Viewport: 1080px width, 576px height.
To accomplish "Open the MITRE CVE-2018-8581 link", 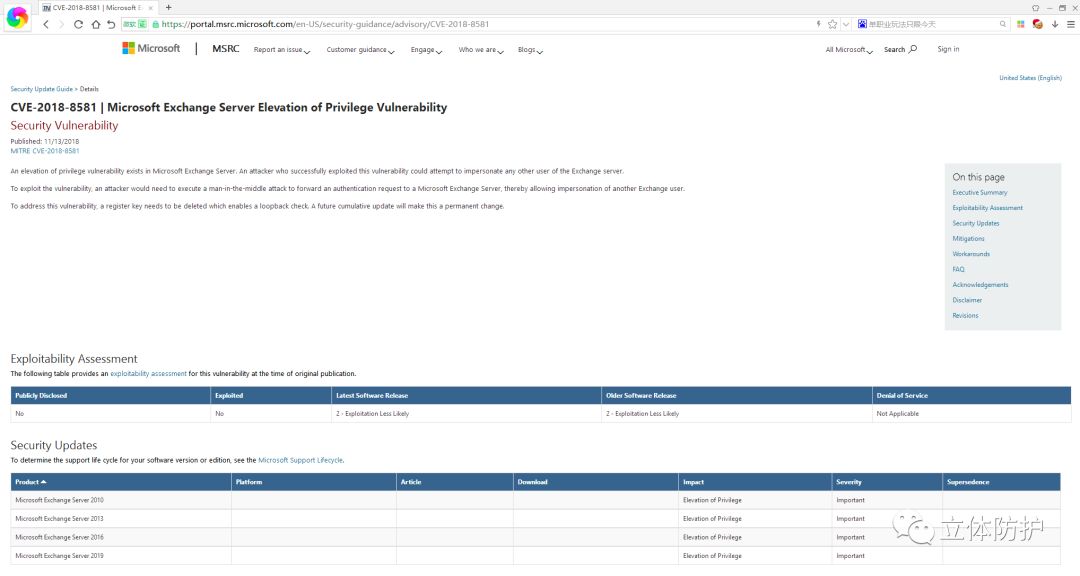I will click(x=45, y=151).
